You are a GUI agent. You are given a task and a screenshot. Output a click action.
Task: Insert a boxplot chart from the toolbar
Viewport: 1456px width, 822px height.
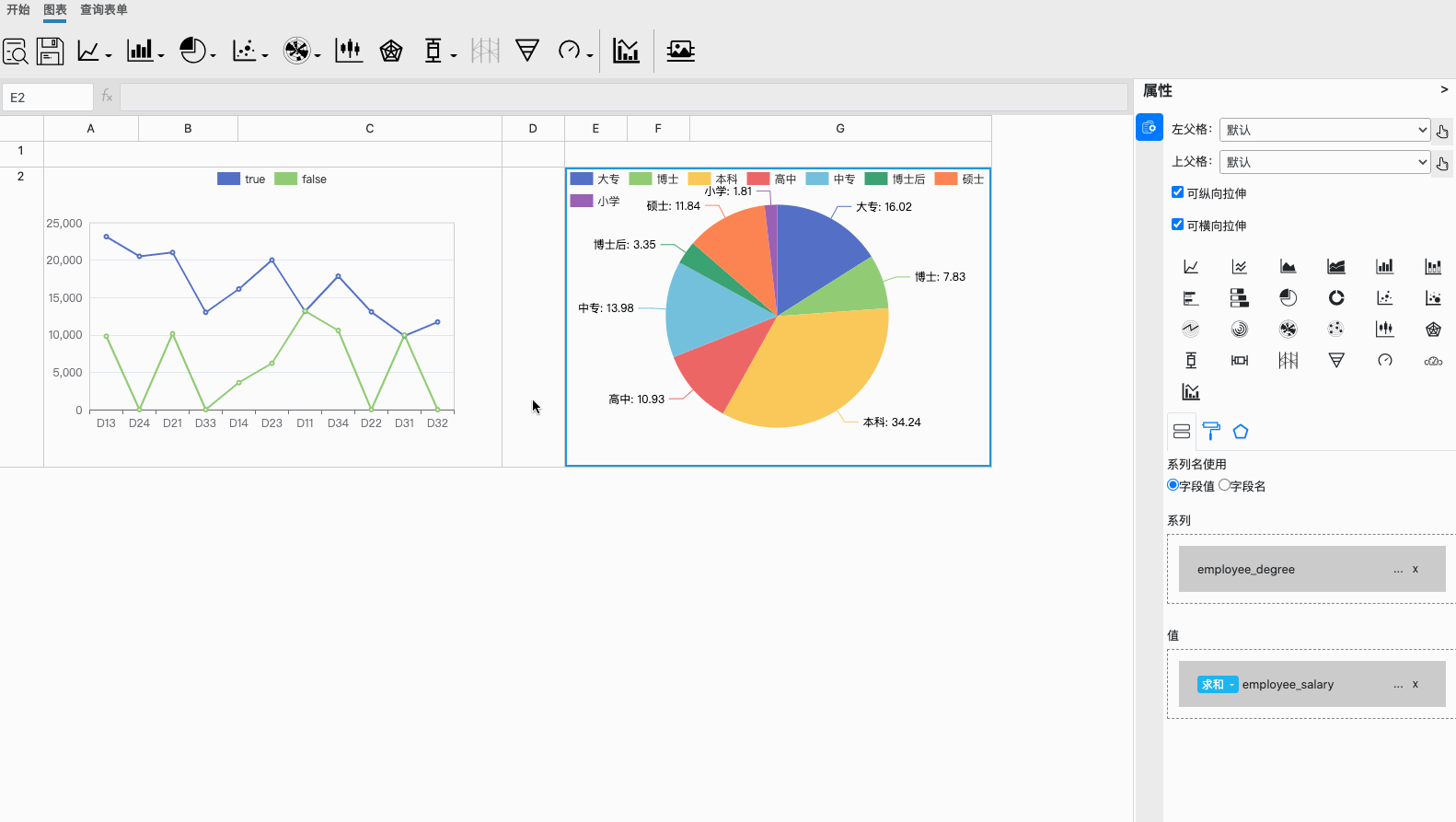[x=433, y=51]
